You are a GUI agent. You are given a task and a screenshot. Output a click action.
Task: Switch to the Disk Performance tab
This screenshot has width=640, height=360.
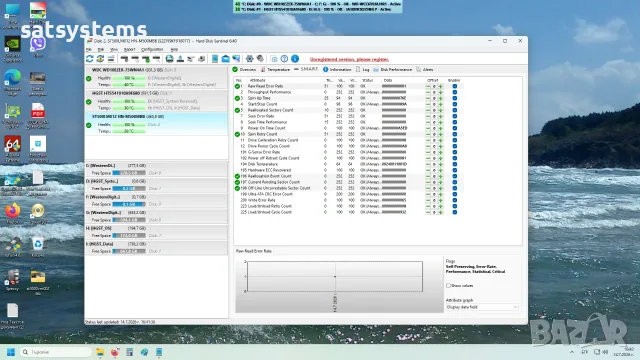[x=392, y=70]
